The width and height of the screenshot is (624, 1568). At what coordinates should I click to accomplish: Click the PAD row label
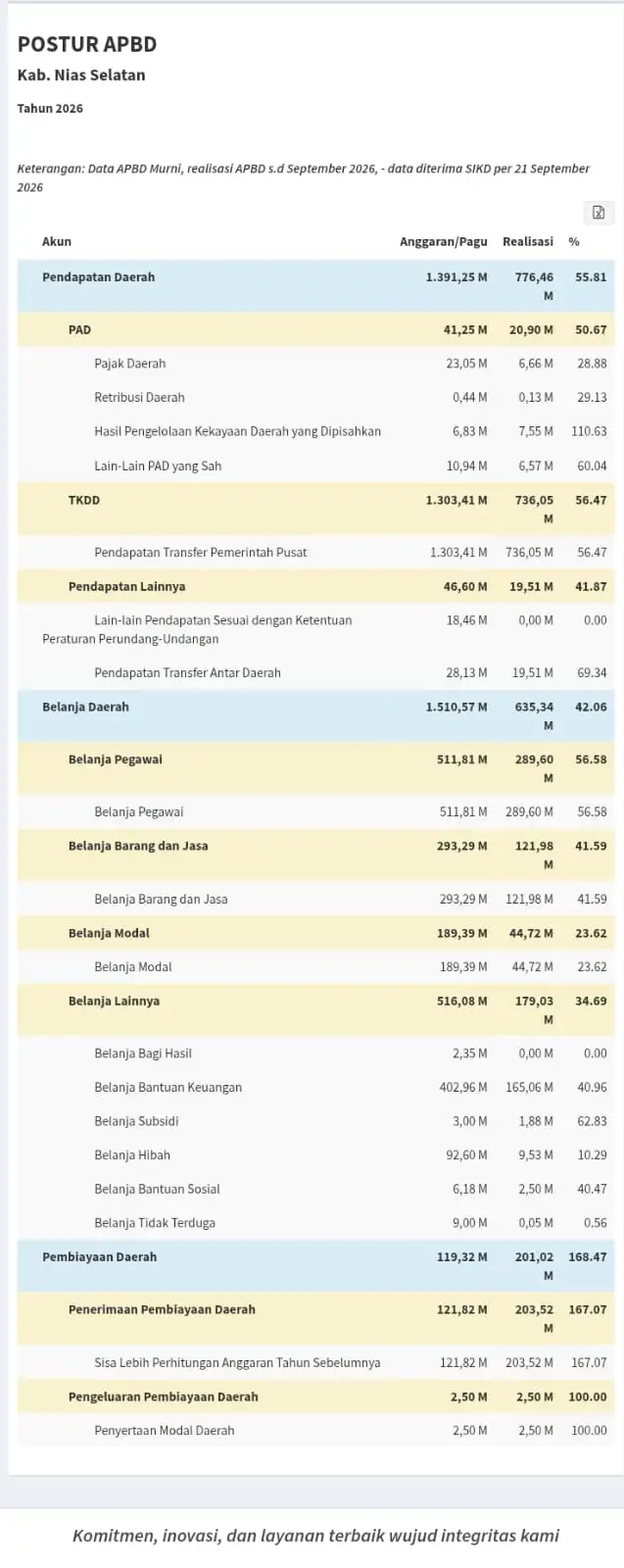(79, 330)
